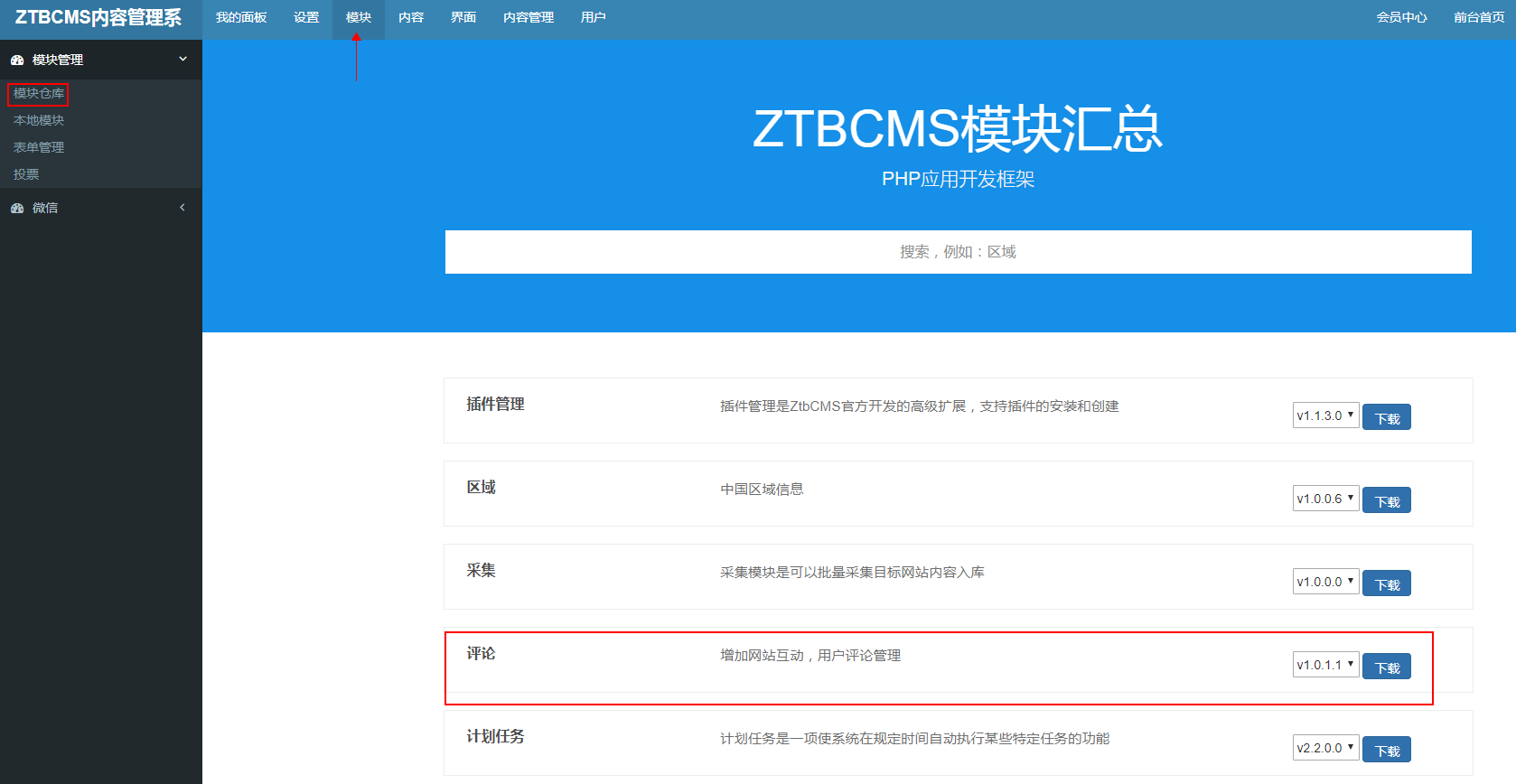Open version dropdown for 评论
The image size is (1516, 784).
coord(1325,665)
